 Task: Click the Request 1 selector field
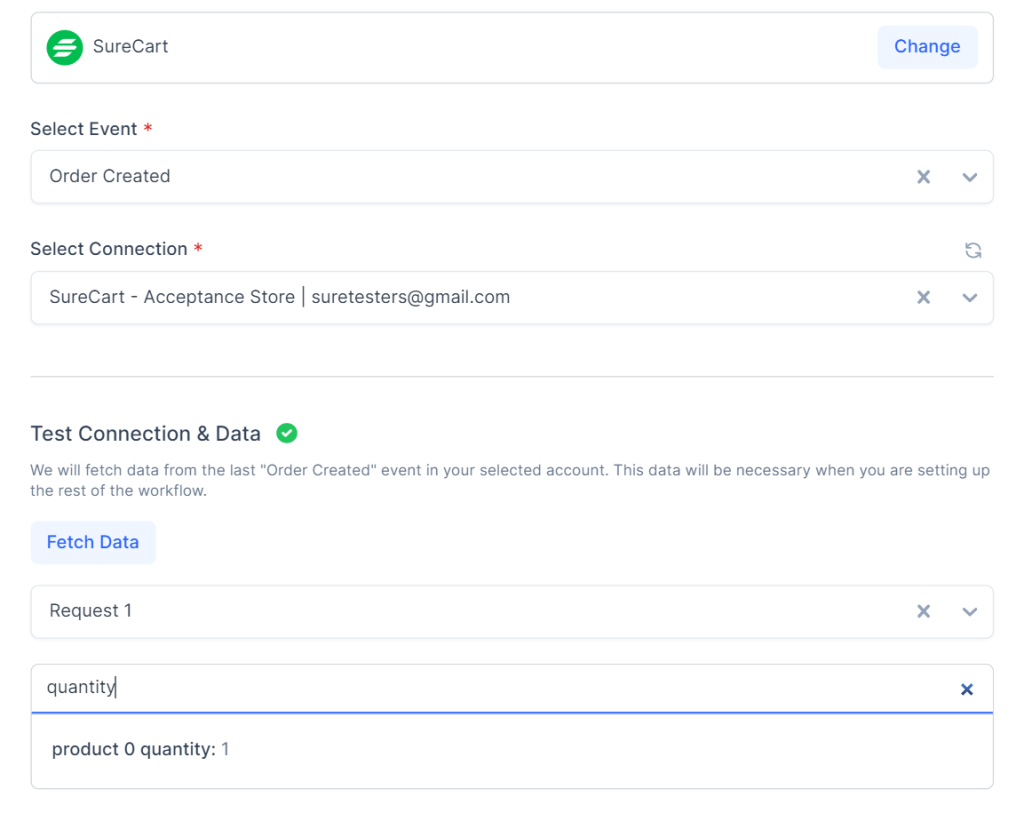(x=450, y=611)
